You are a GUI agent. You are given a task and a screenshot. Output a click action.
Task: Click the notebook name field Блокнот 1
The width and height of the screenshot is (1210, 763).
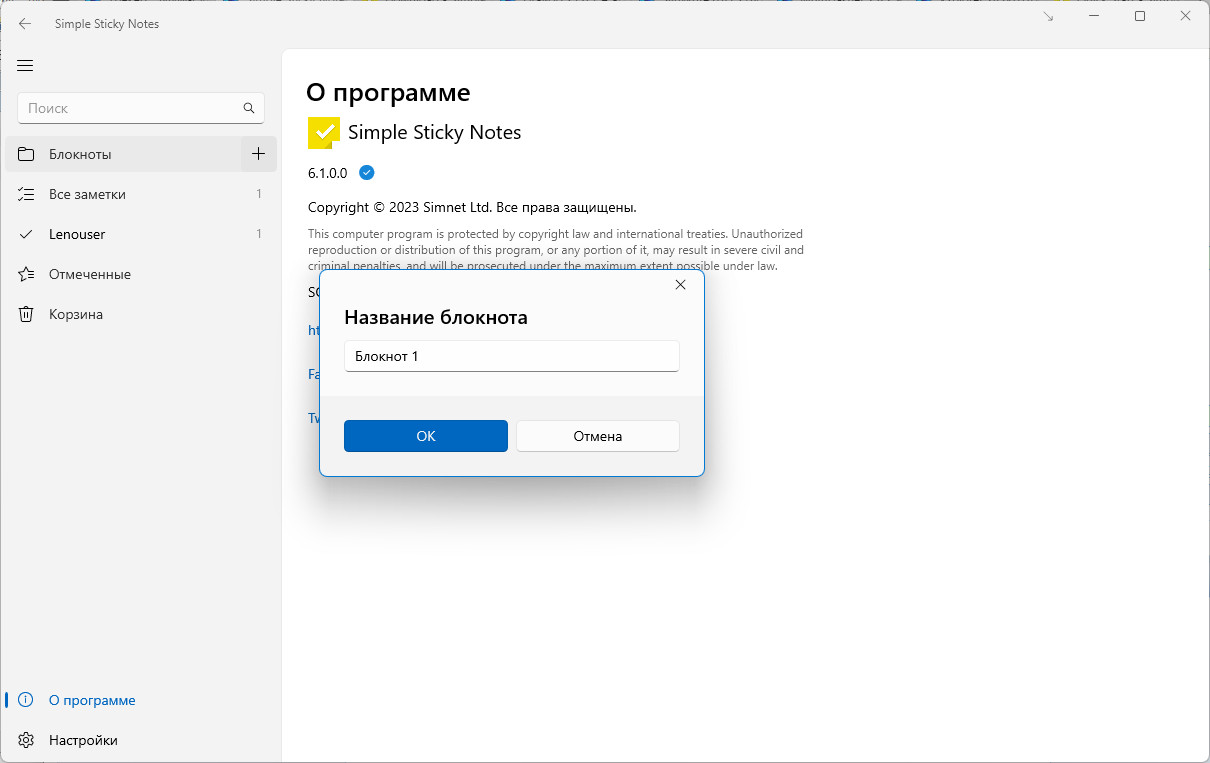[512, 356]
